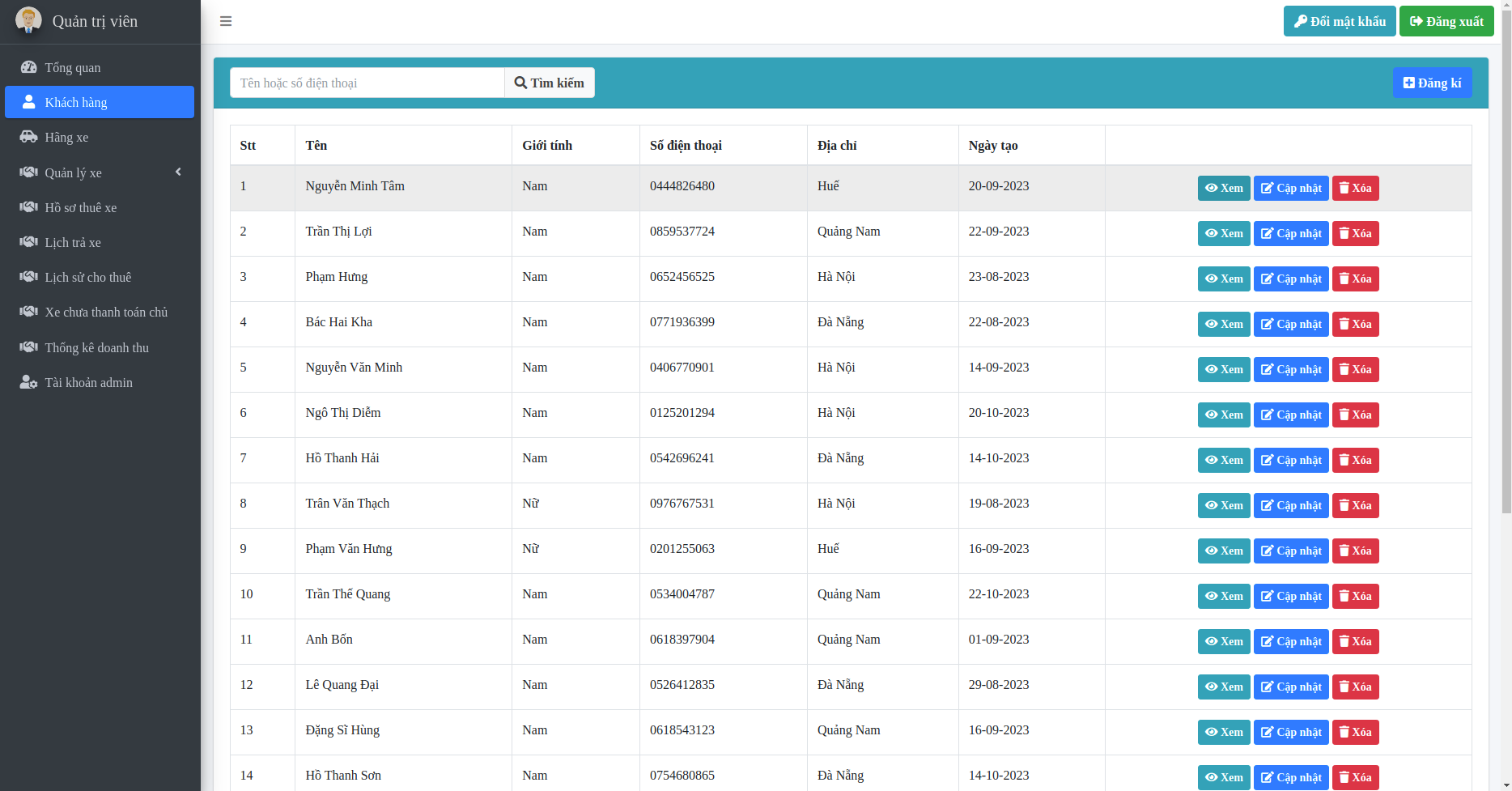Screen dimensions: 1512x791
Task: Go to Xe chưa thanh toán chủ
Action: click(106, 312)
